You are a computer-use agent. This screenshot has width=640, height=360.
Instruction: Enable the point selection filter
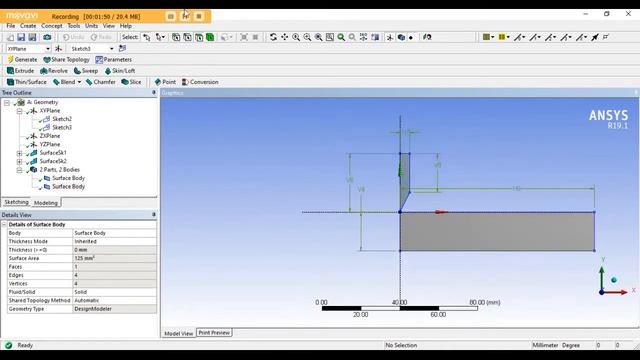pyautogui.click(x=176, y=37)
